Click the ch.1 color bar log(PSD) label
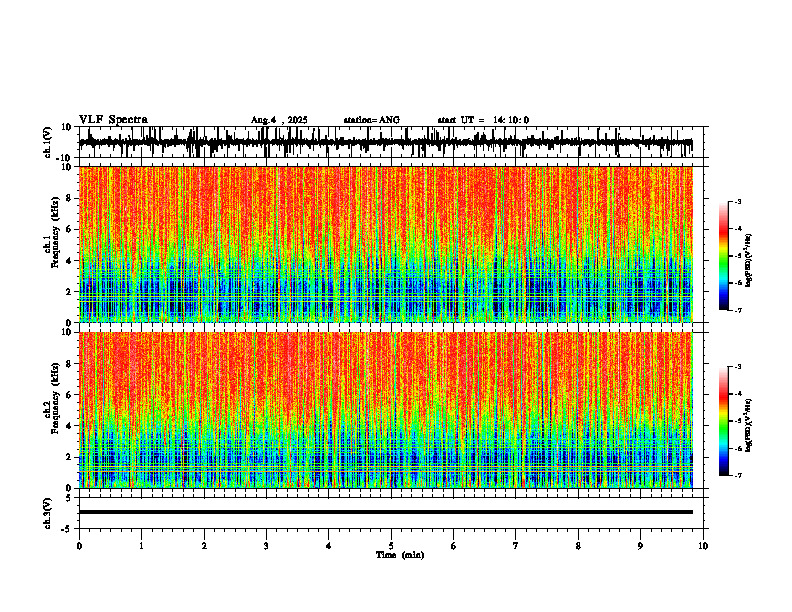Image resolution: width=792 pixels, height=612 pixels. coord(749,261)
